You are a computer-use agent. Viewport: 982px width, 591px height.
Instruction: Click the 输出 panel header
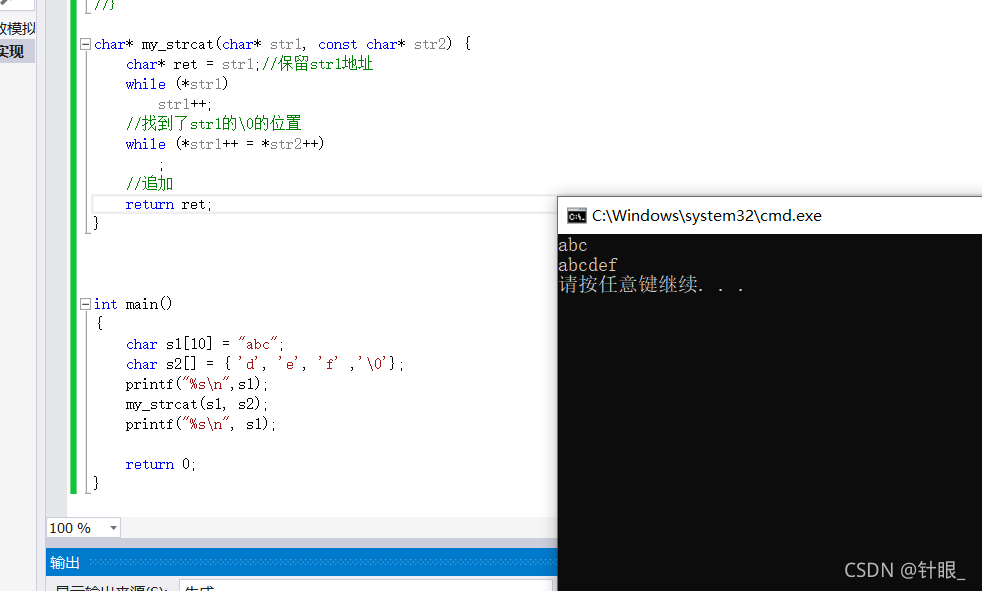(x=301, y=562)
